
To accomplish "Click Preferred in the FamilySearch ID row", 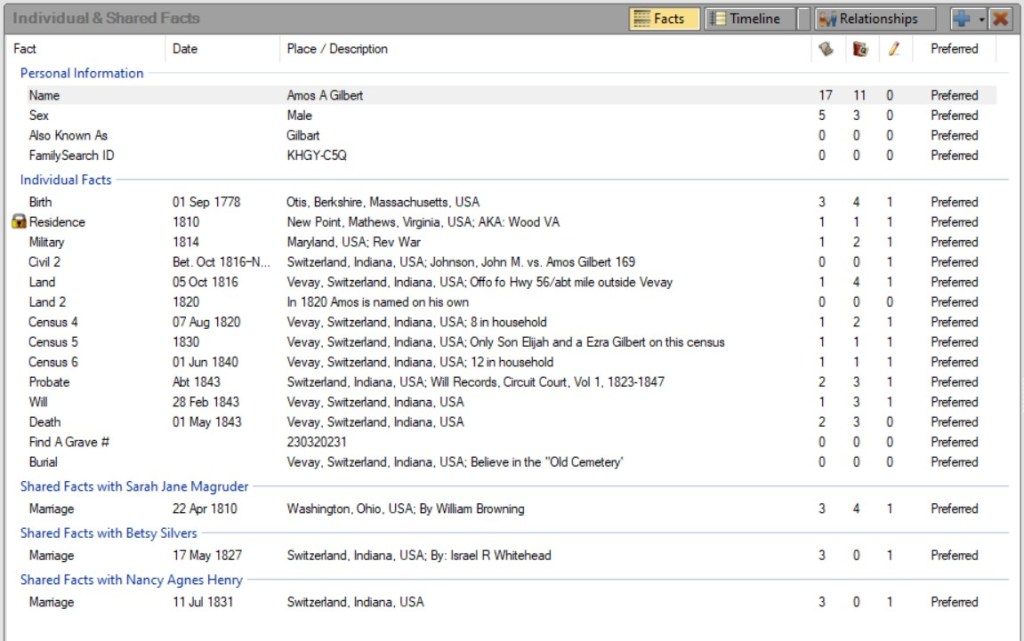I will (954, 156).
